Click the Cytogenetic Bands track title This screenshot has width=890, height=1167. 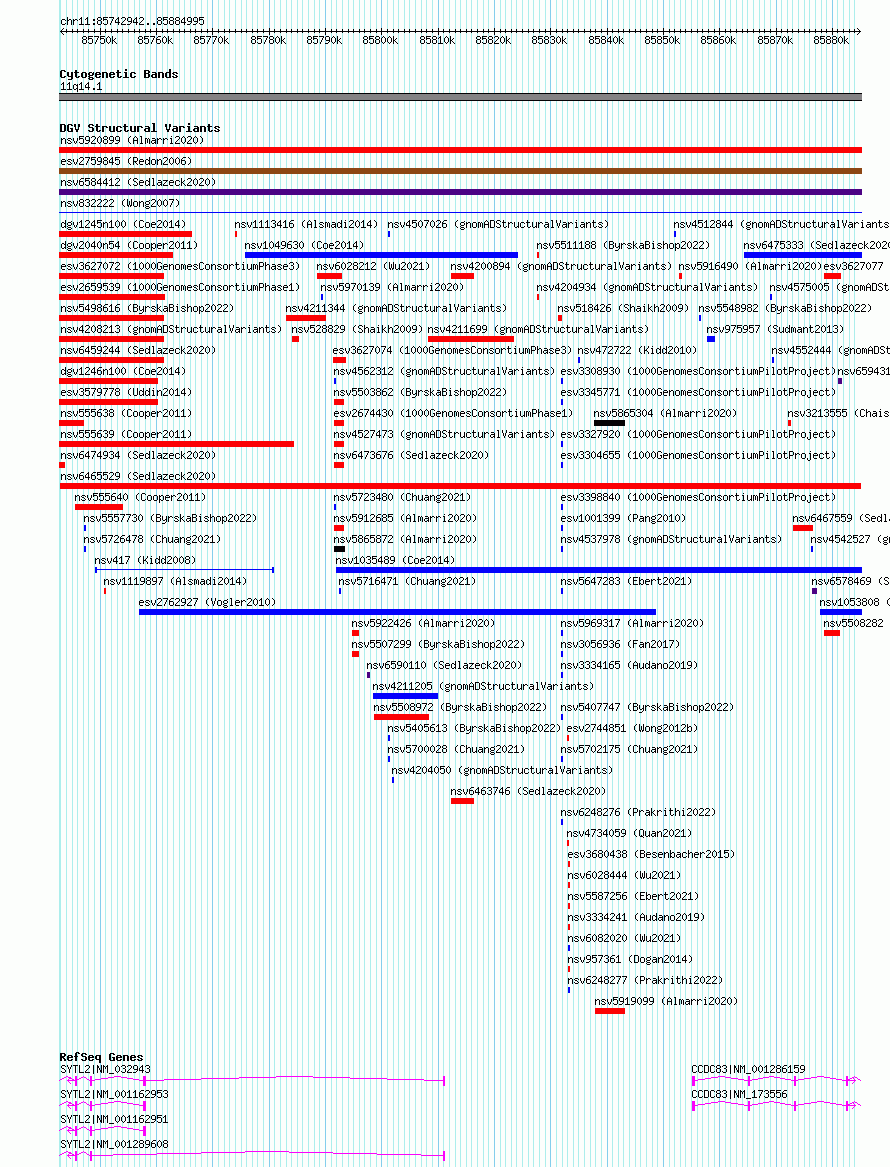[x=119, y=74]
